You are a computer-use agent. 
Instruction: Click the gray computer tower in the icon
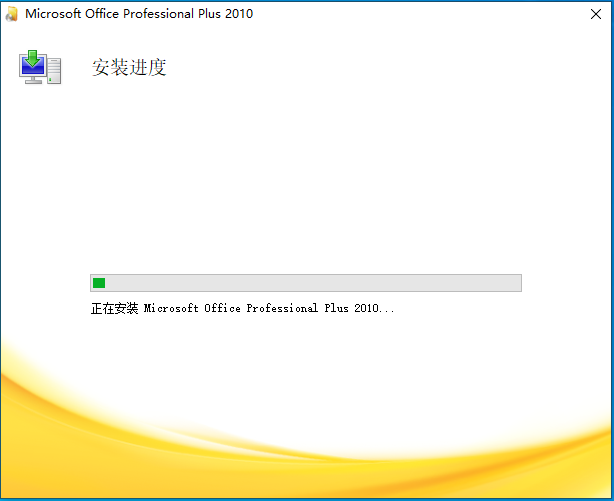[54, 71]
